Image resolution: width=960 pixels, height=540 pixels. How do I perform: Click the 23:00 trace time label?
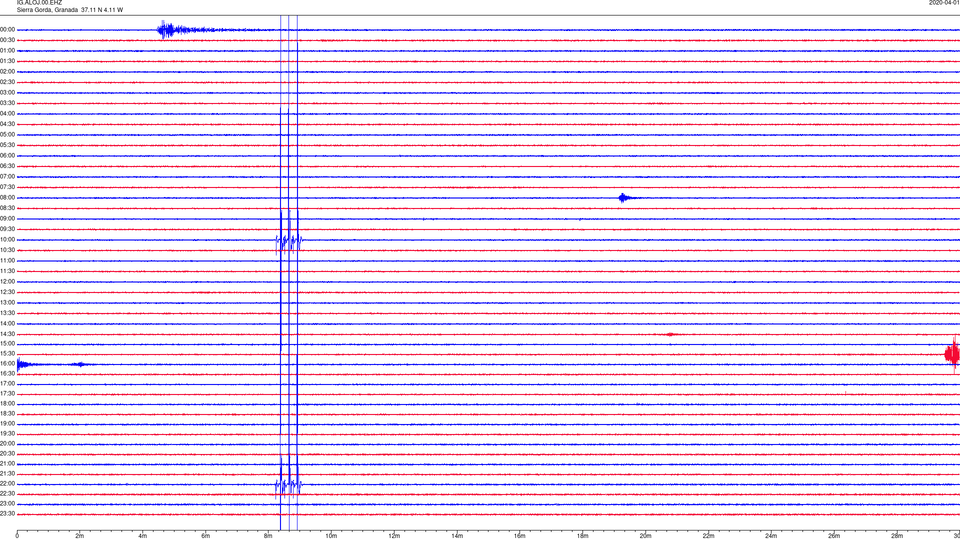(7, 503)
